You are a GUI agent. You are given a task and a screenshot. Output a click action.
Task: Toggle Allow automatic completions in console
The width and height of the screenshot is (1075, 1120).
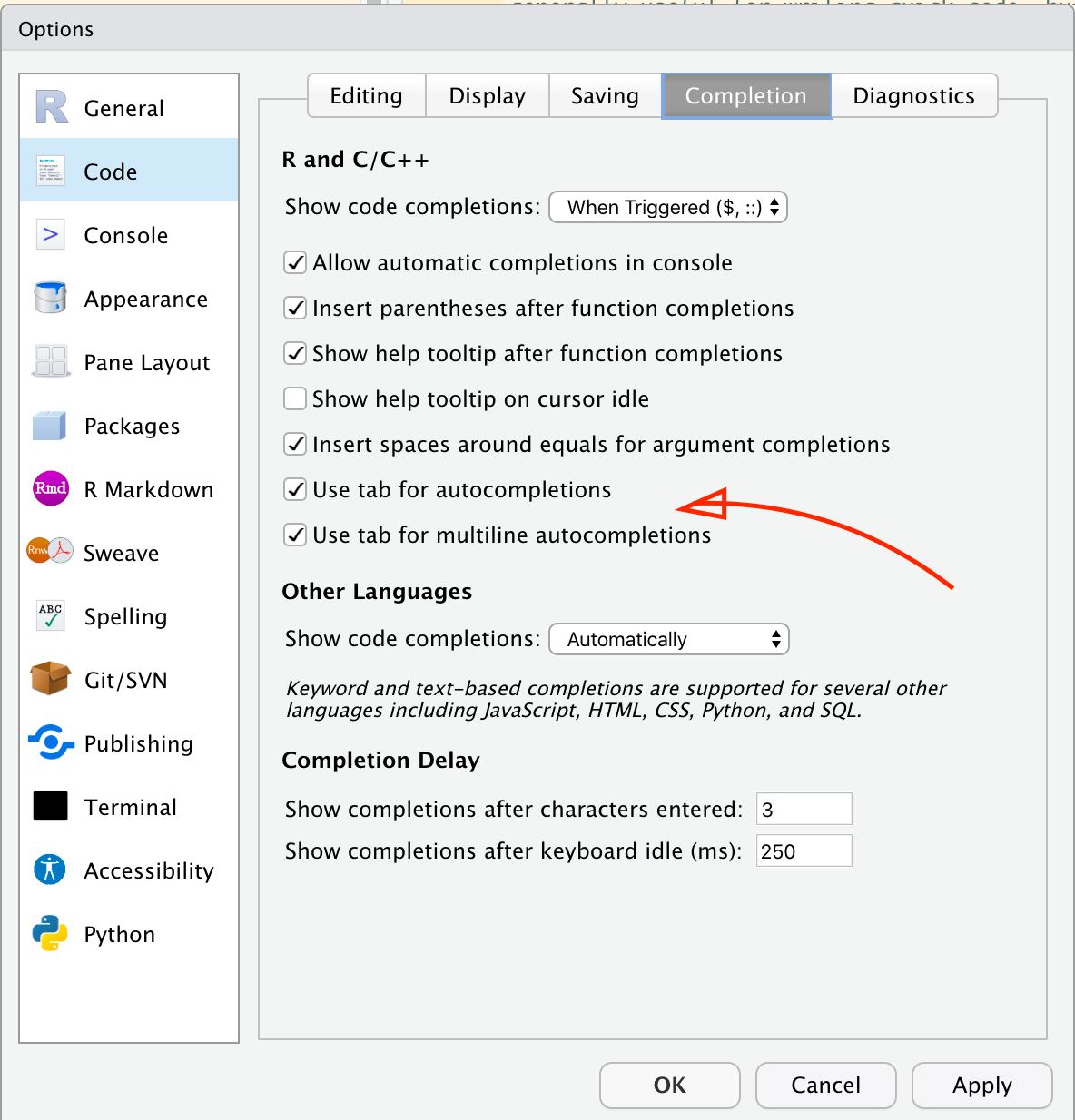(295, 262)
